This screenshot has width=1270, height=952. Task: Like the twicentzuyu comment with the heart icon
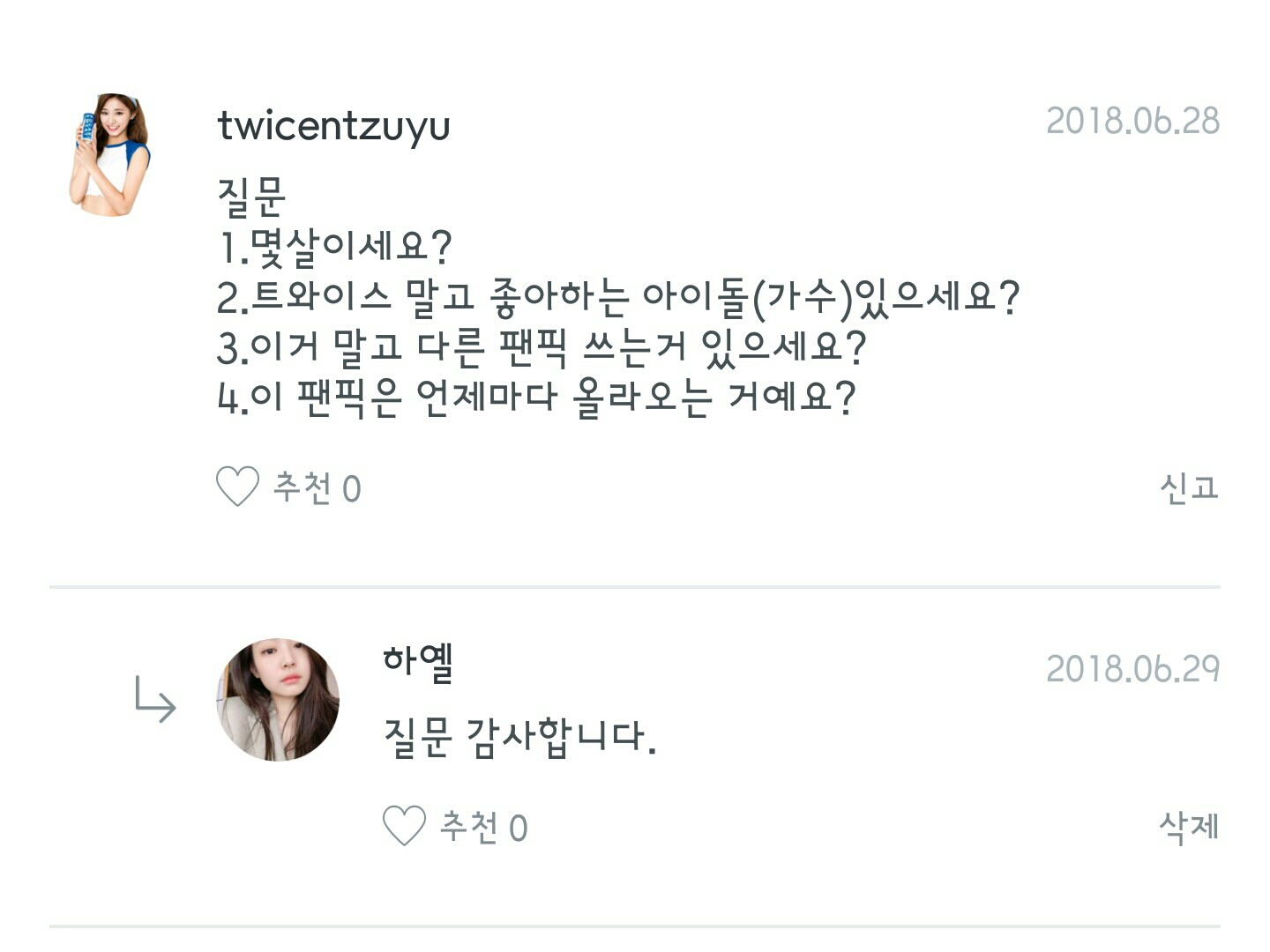tap(237, 487)
